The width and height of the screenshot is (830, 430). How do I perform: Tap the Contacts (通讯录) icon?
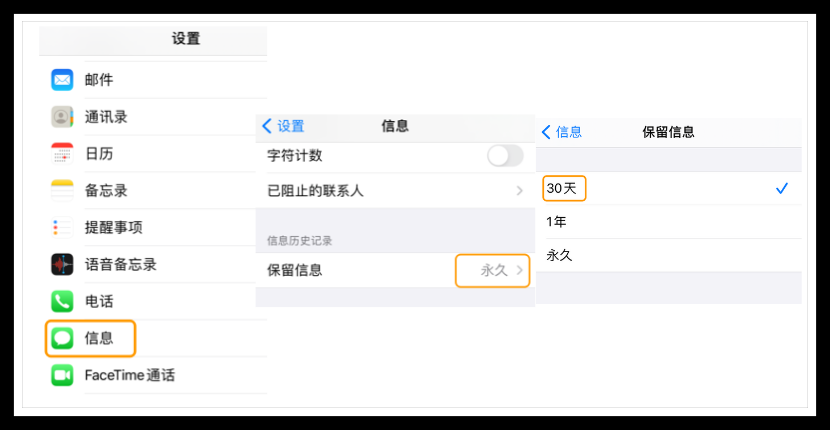coord(63,117)
